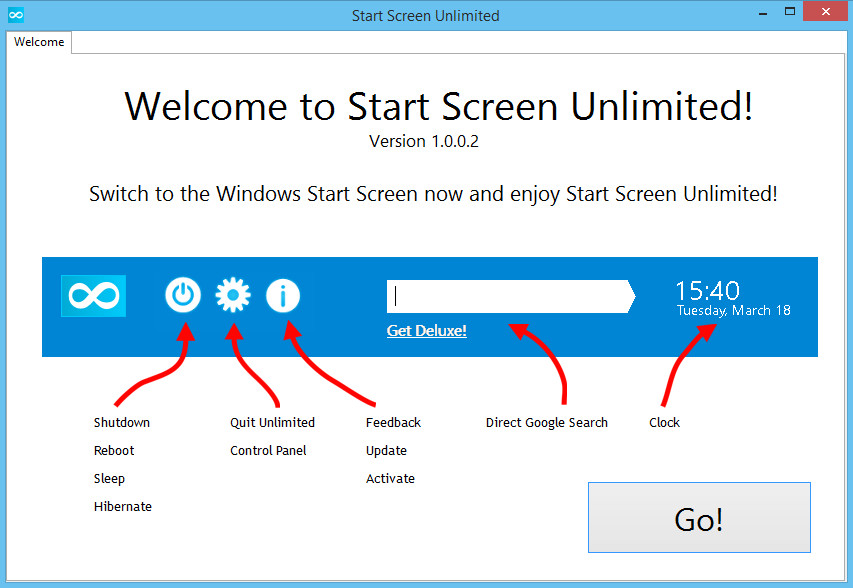Maximize the Start Screen Unlimited window
The width and height of the screenshot is (853, 588).
(790, 11)
